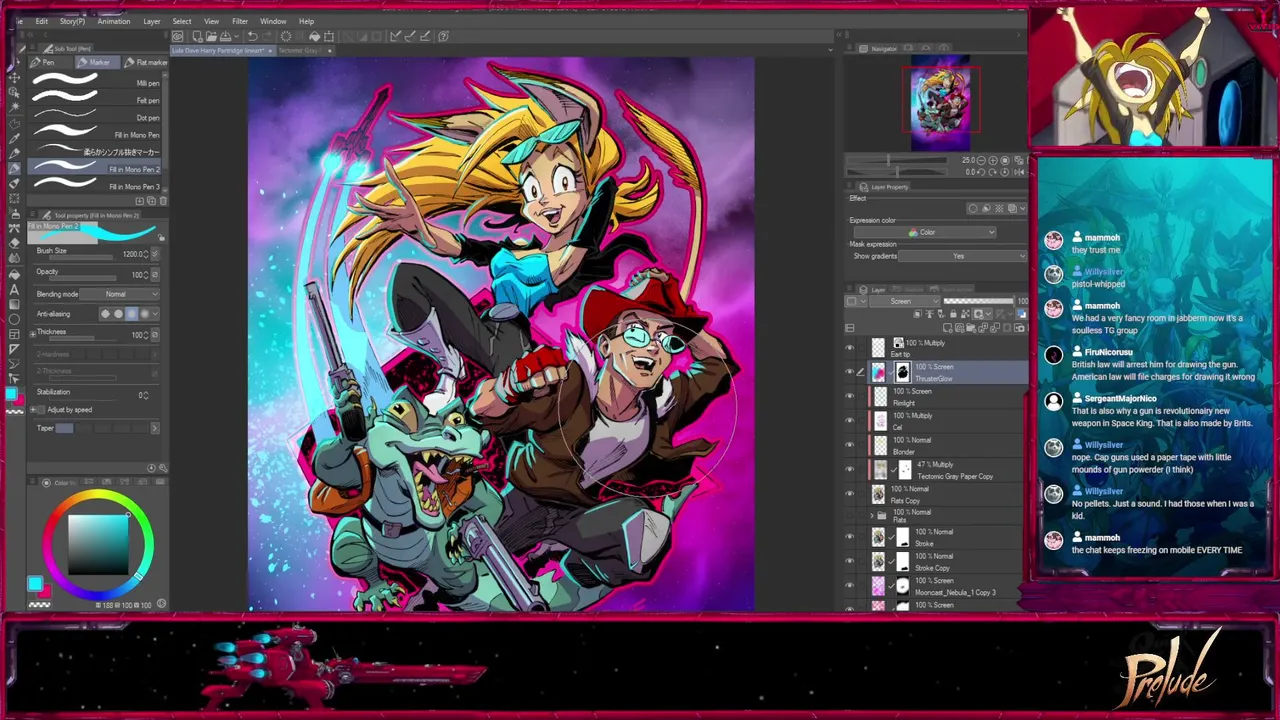The width and height of the screenshot is (1280, 720).
Task: Click the Lock layer icon
Action: click(953, 314)
